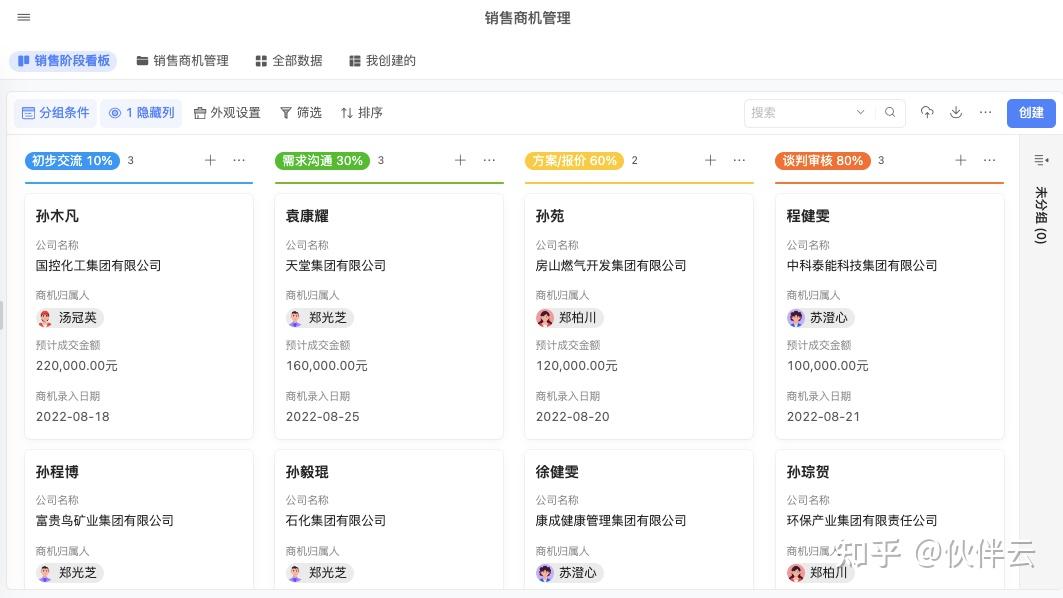Click company name 富贵鸟矿业集团有限公司
1063x598 pixels.
pos(104,520)
